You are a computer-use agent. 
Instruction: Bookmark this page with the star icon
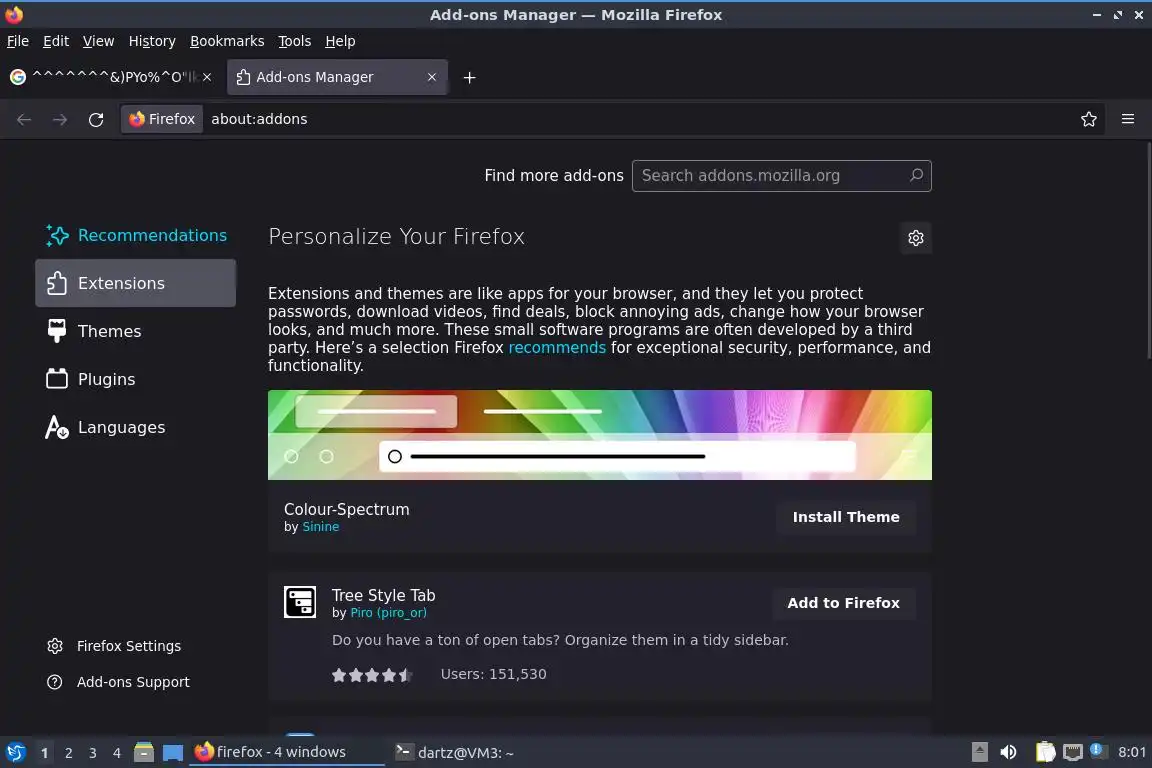click(1089, 119)
